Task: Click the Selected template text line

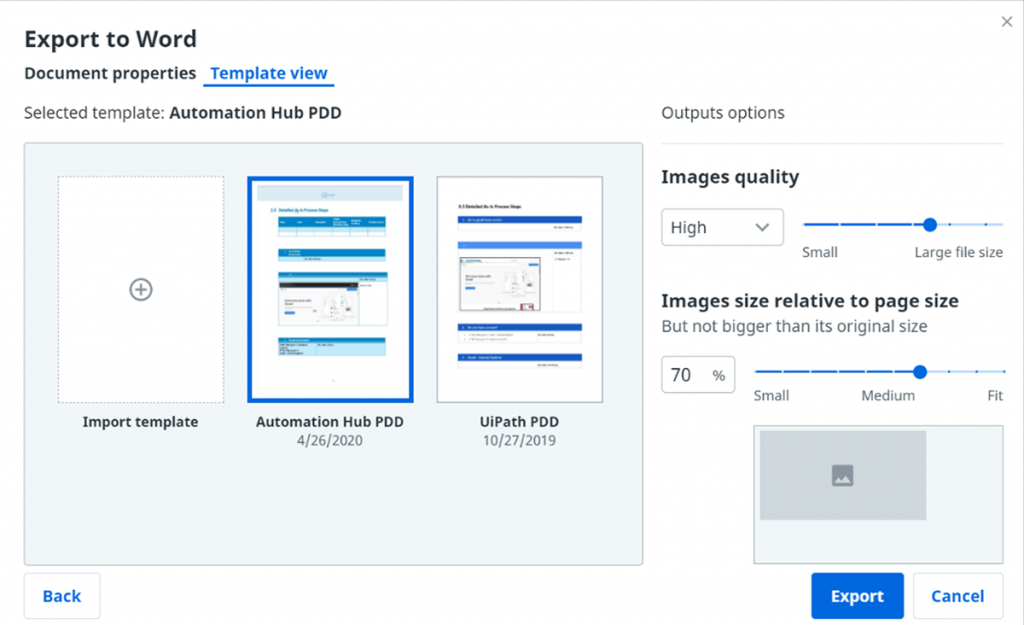Action: [x=183, y=113]
